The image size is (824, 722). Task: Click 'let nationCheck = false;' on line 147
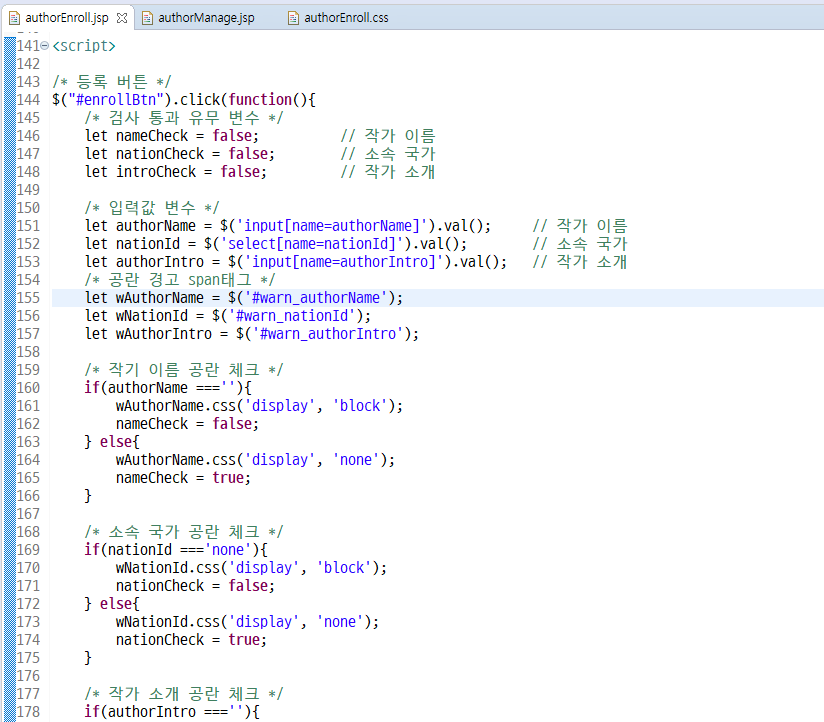tap(180, 154)
